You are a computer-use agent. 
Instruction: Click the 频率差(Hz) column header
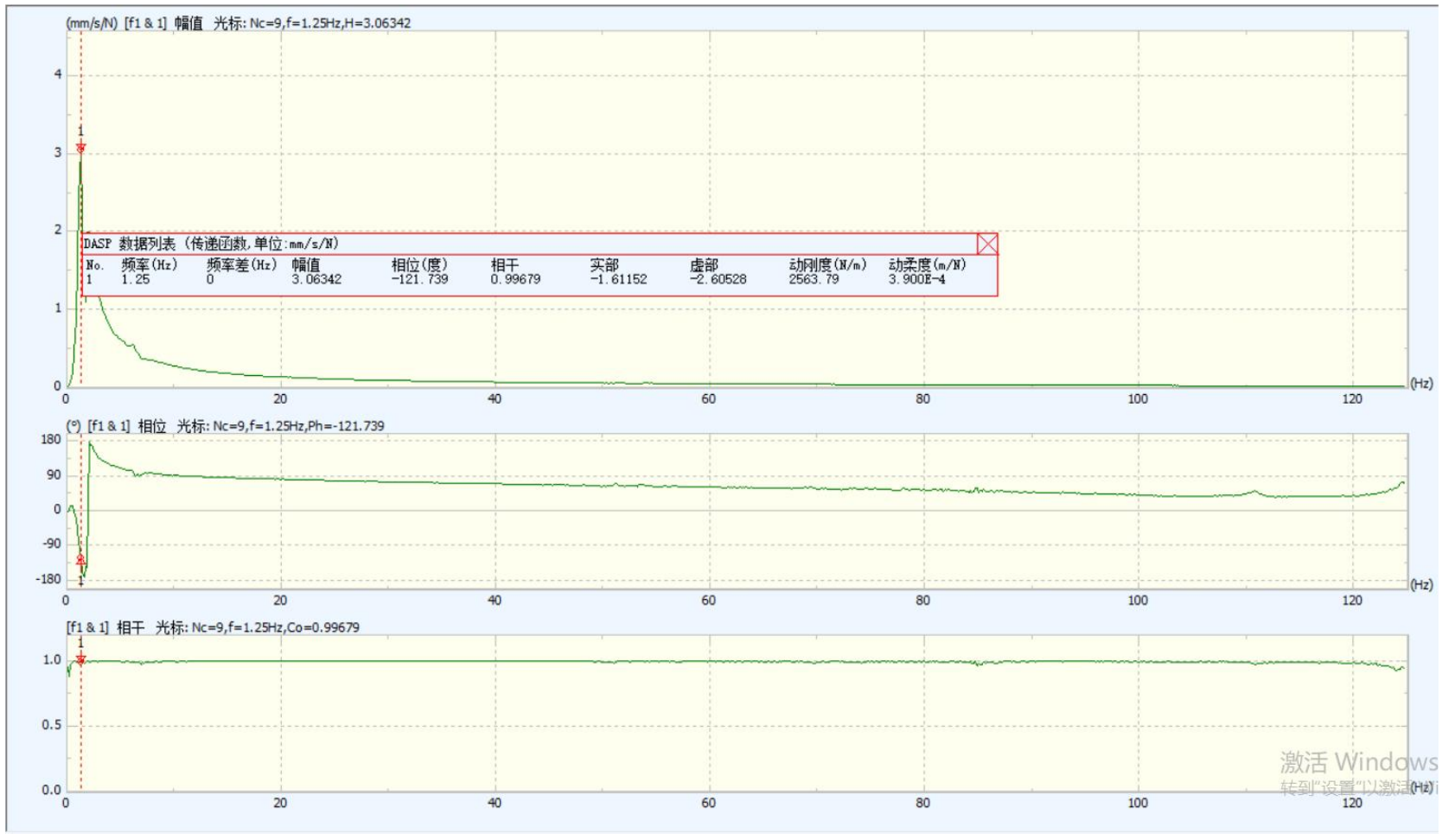241,264
